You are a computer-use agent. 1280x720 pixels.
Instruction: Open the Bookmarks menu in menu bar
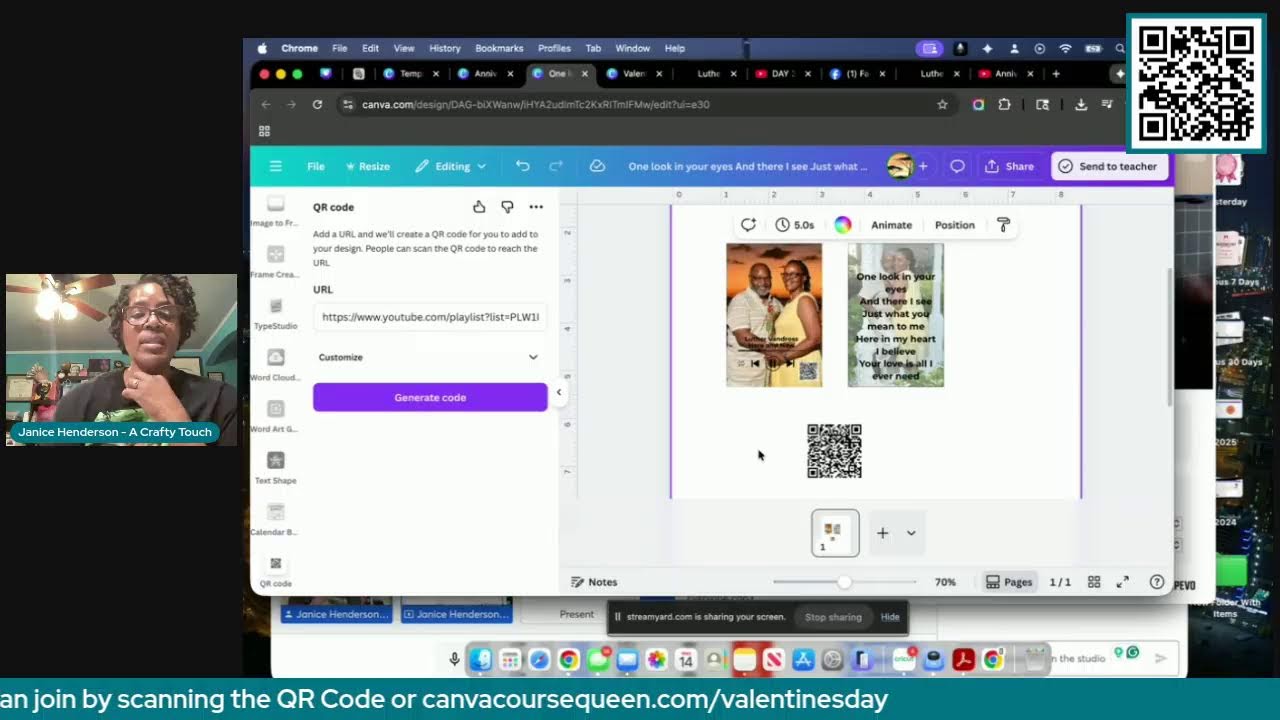click(499, 48)
